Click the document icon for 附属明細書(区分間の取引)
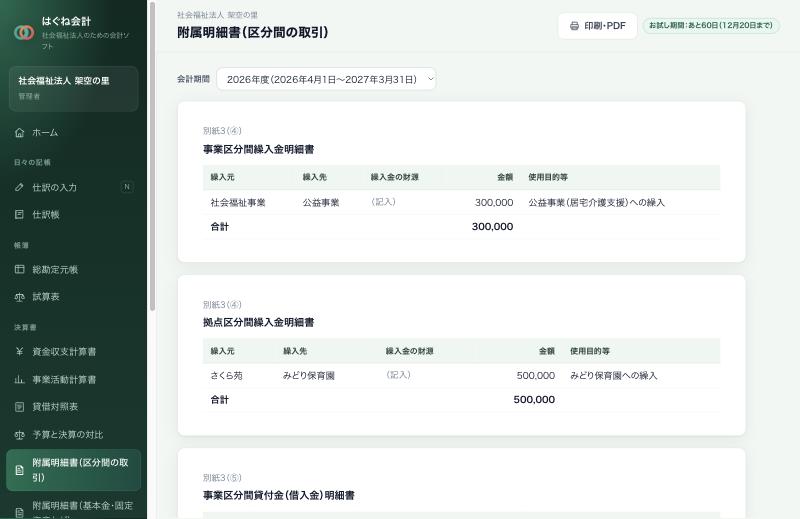 tap(19, 470)
